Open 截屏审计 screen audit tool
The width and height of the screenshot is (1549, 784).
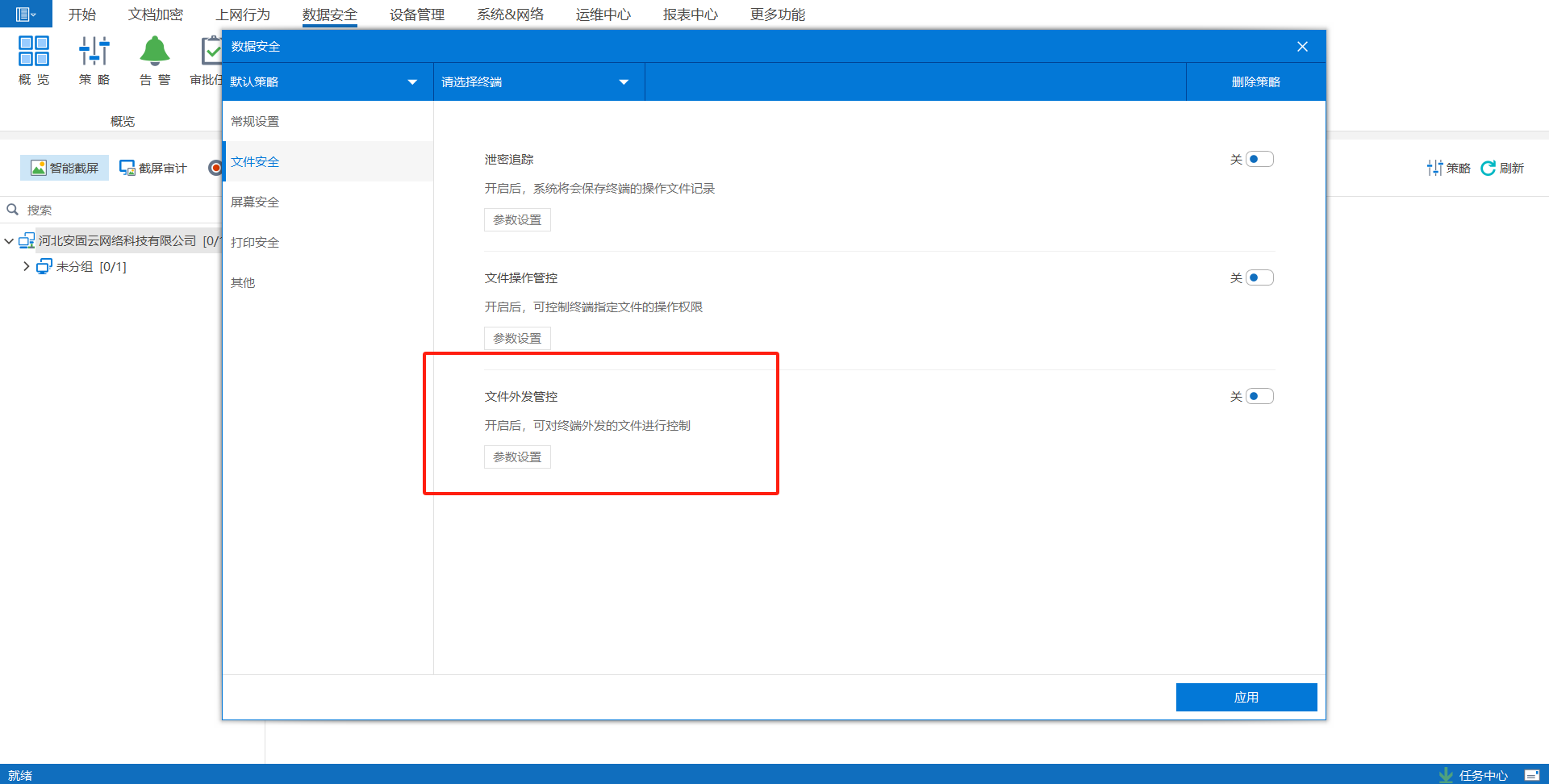pos(153,168)
